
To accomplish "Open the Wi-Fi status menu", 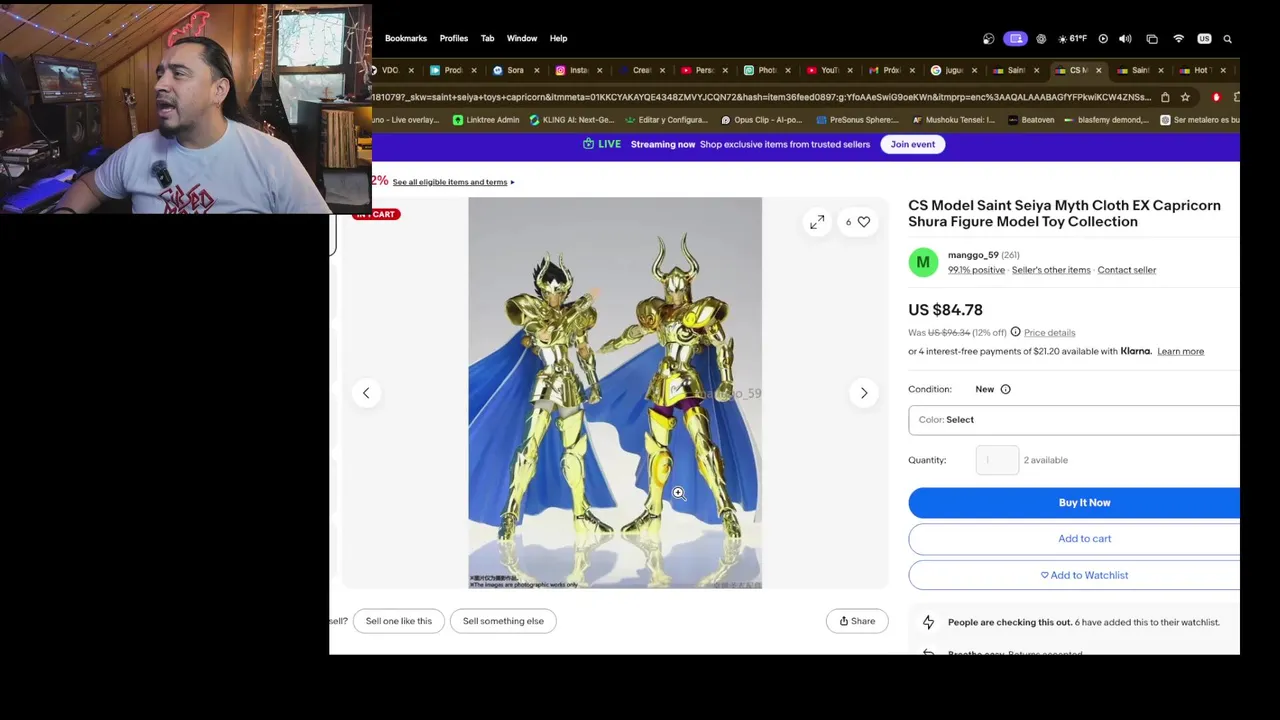I will click(1178, 39).
